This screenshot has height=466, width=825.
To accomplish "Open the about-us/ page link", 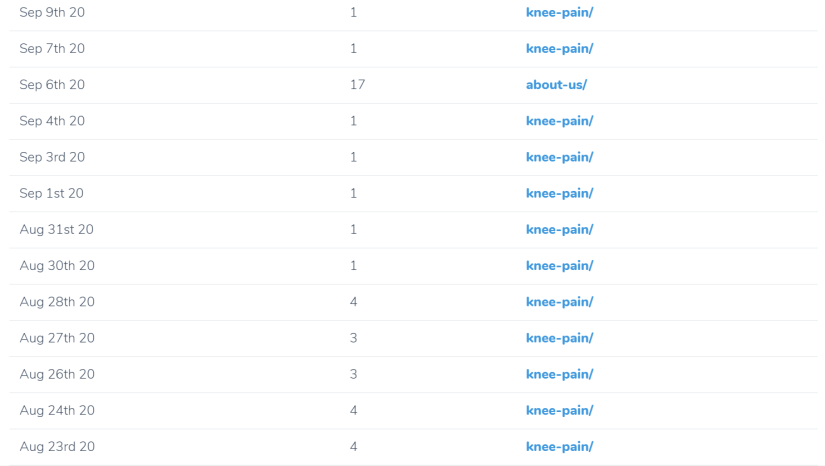I will (x=556, y=85).
